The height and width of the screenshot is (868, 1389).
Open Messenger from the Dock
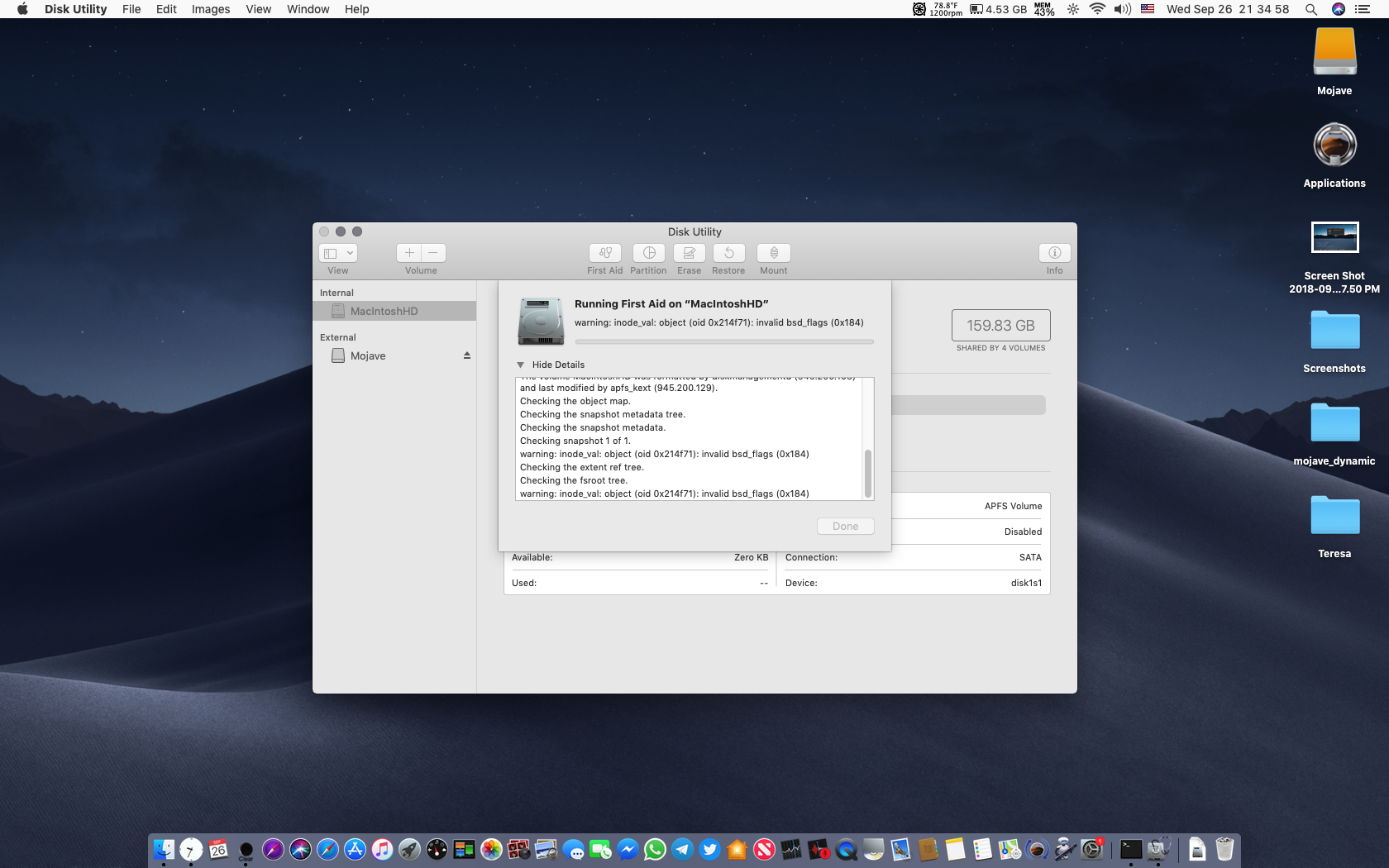tap(628, 849)
